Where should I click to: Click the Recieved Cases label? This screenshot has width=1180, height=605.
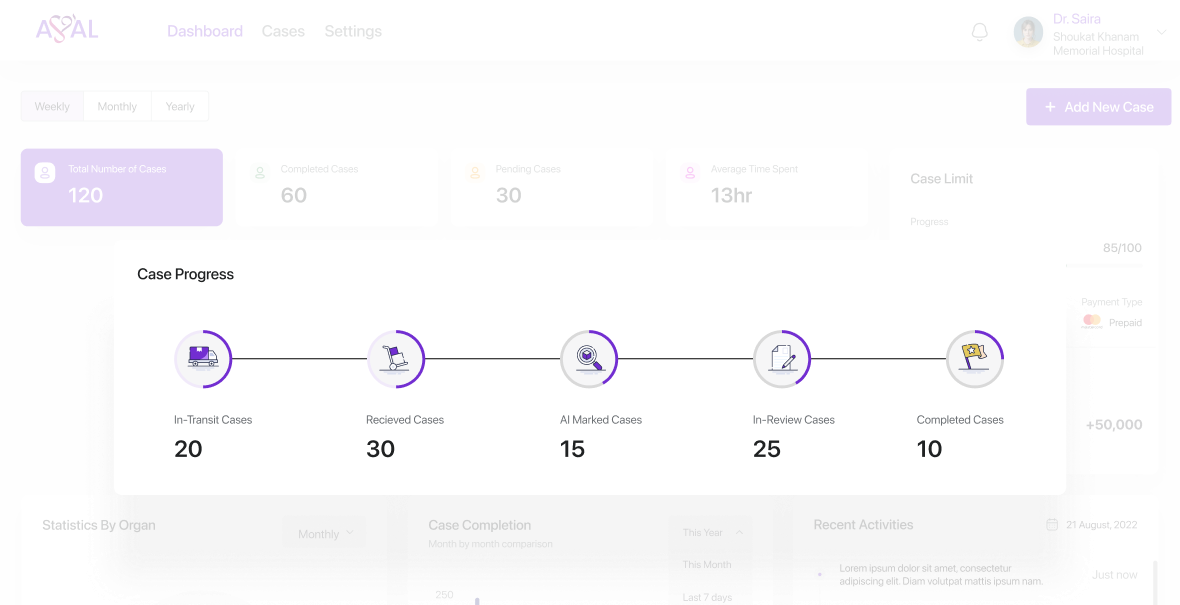click(x=405, y=420)
